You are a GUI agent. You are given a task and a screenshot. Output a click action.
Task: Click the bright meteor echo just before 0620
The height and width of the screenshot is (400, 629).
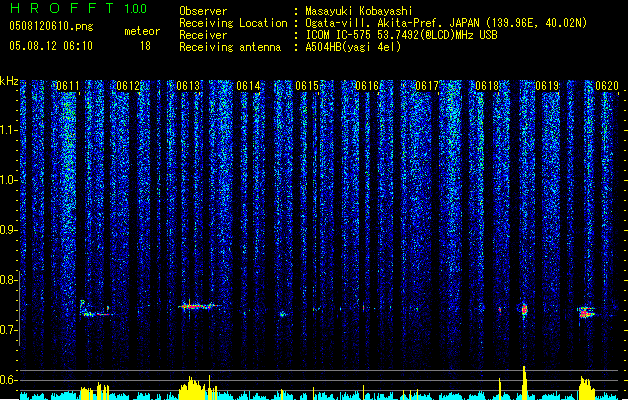point(586,312)
